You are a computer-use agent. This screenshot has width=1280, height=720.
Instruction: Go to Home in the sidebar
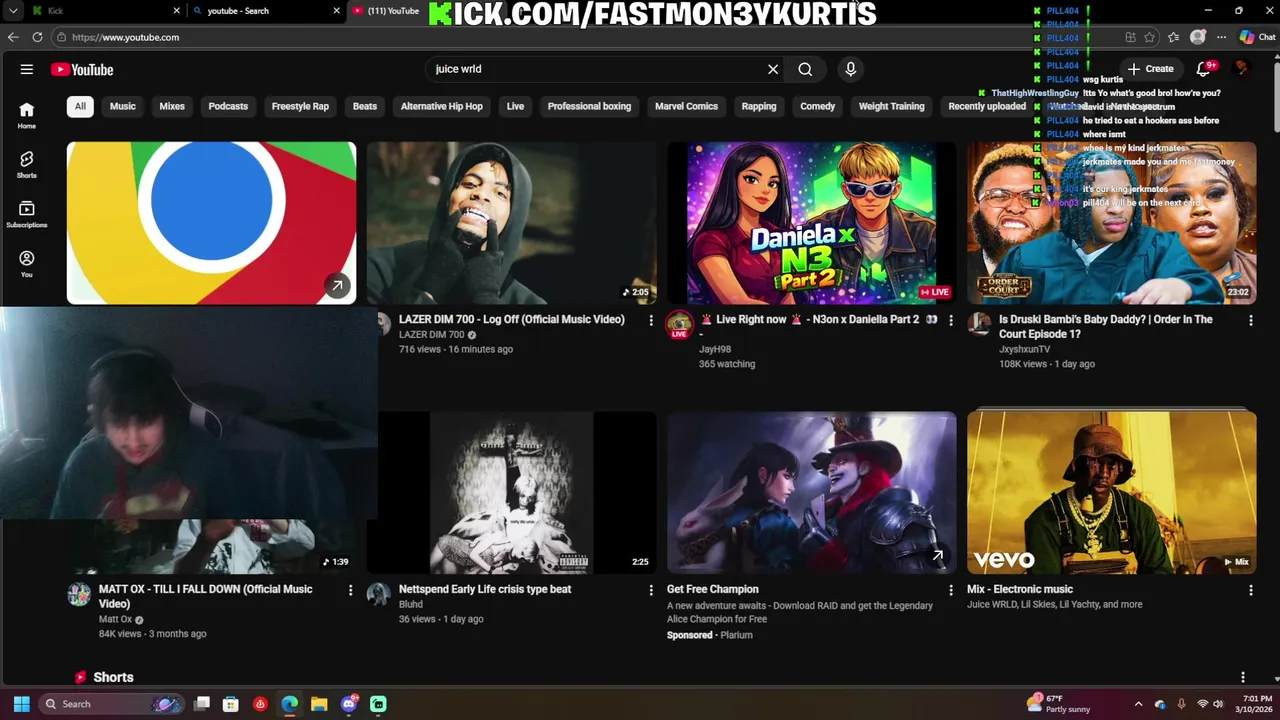click(x=27, y=115)
